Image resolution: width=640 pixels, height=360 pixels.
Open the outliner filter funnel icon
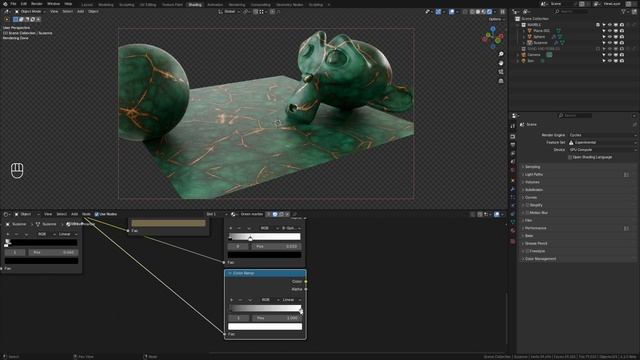pos(624,12)
